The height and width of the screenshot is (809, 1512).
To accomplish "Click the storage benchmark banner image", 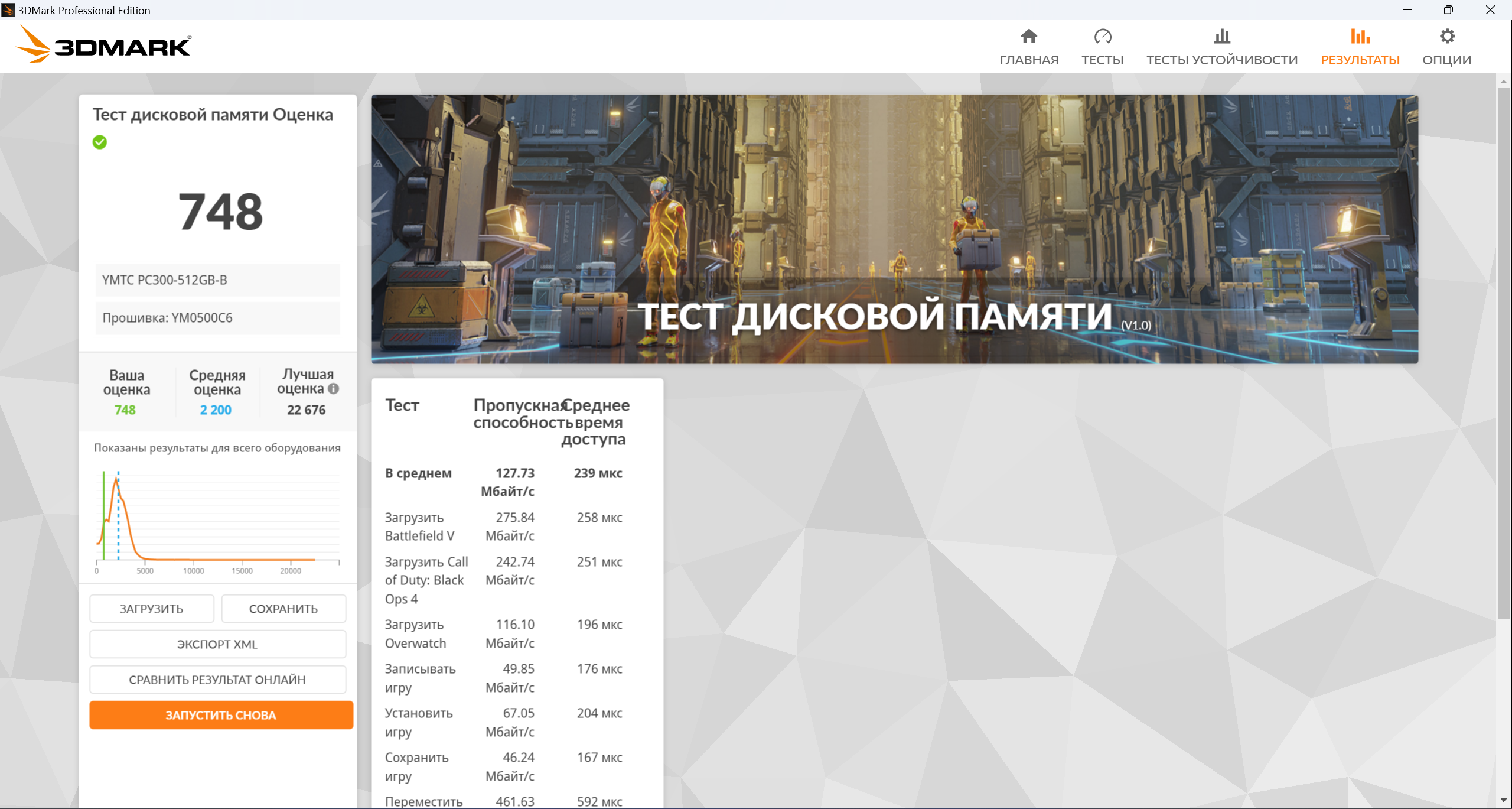I will 894,229.
